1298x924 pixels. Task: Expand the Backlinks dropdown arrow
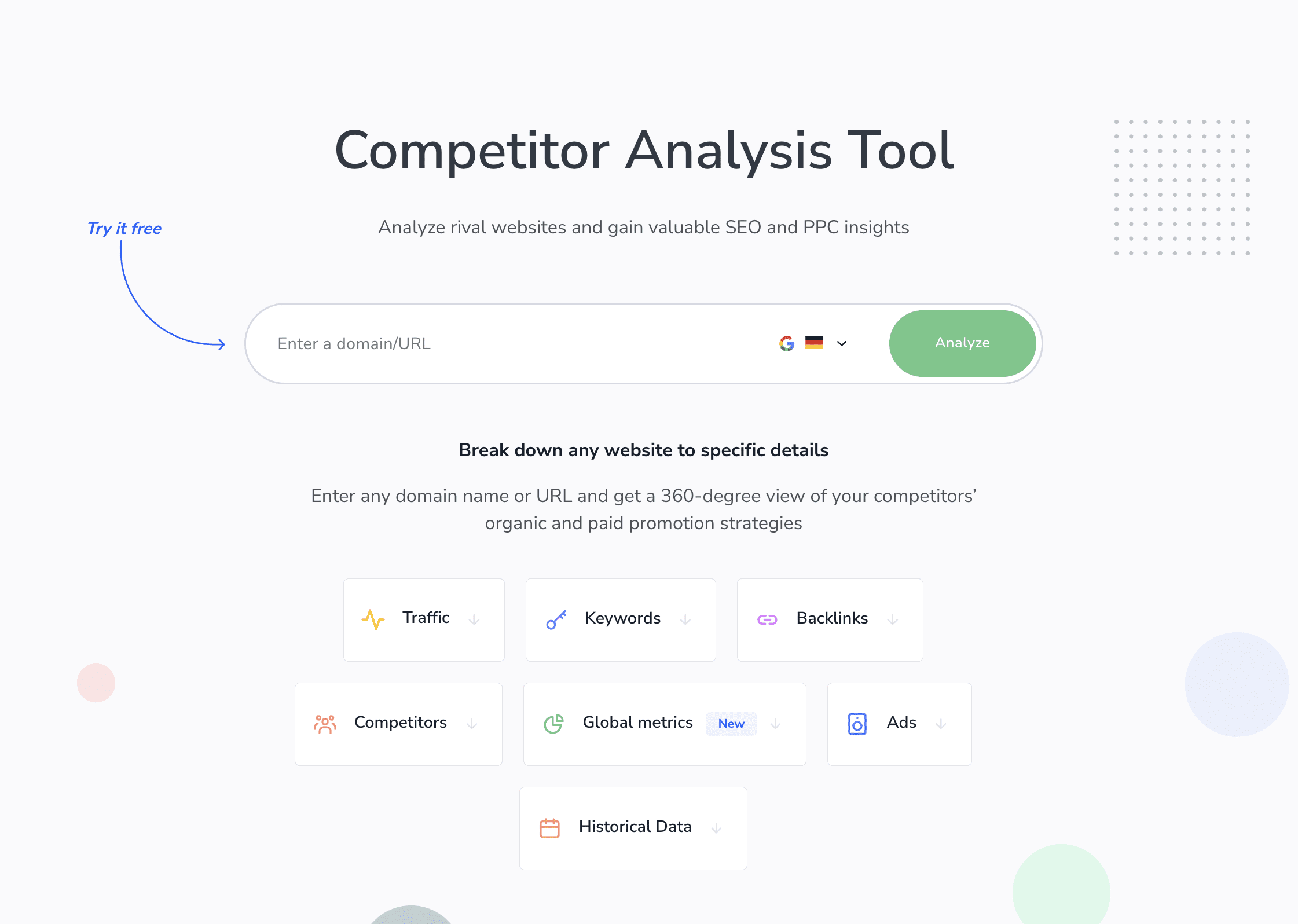click(892, 618)
